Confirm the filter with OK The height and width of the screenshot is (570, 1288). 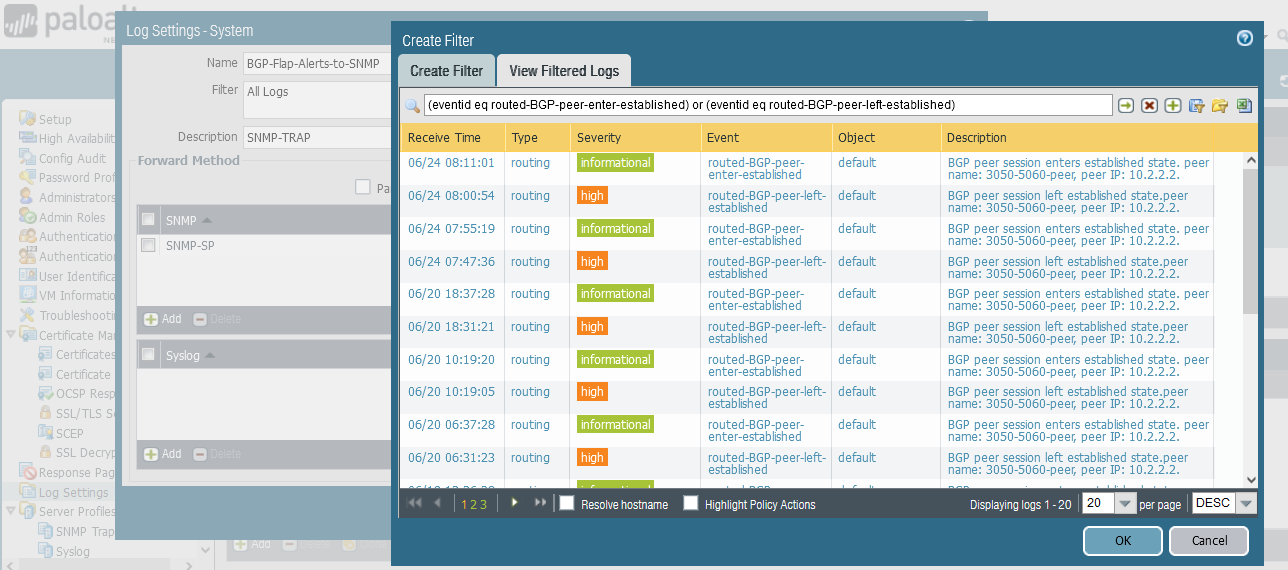coord(1122,541)
